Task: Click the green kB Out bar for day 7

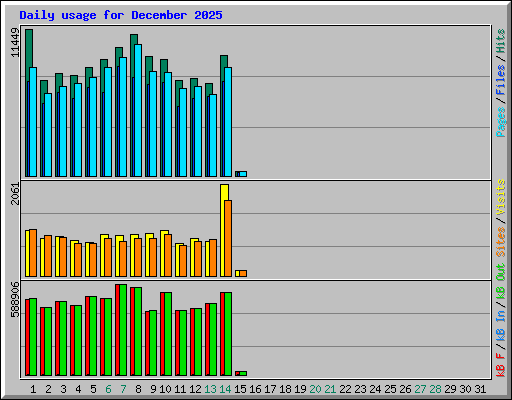Action: [x=123, y=330]
